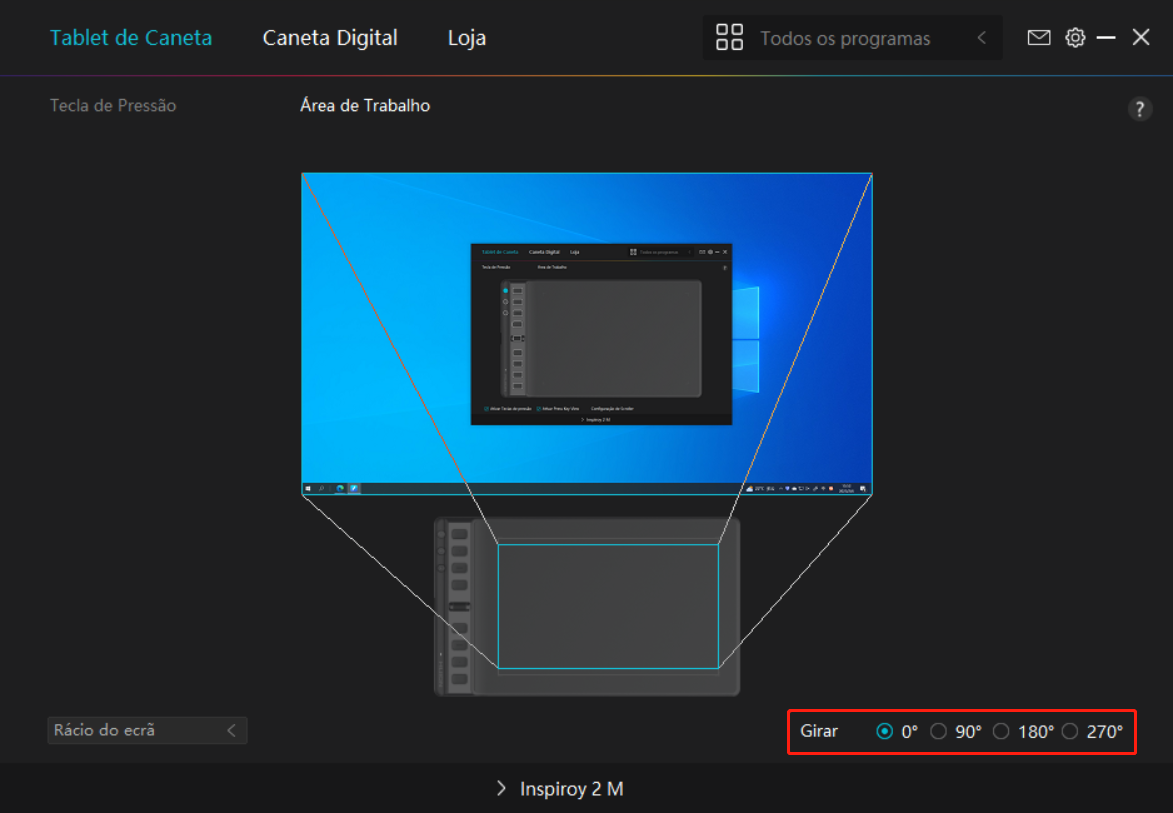This screenshot has width=1173, height=813.
Task: Open the mail message icon
Action: tap(1039, 38)
